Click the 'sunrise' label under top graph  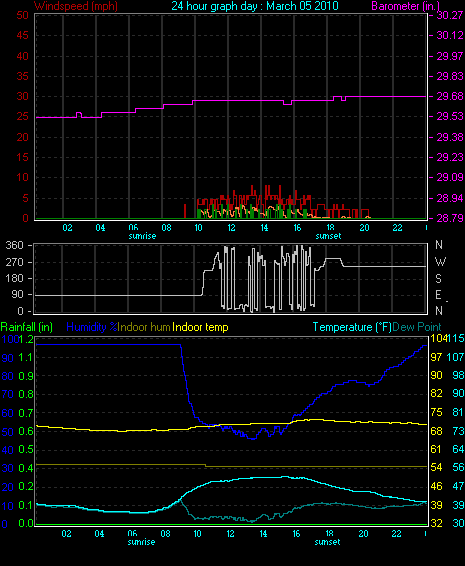click(142, 236)
